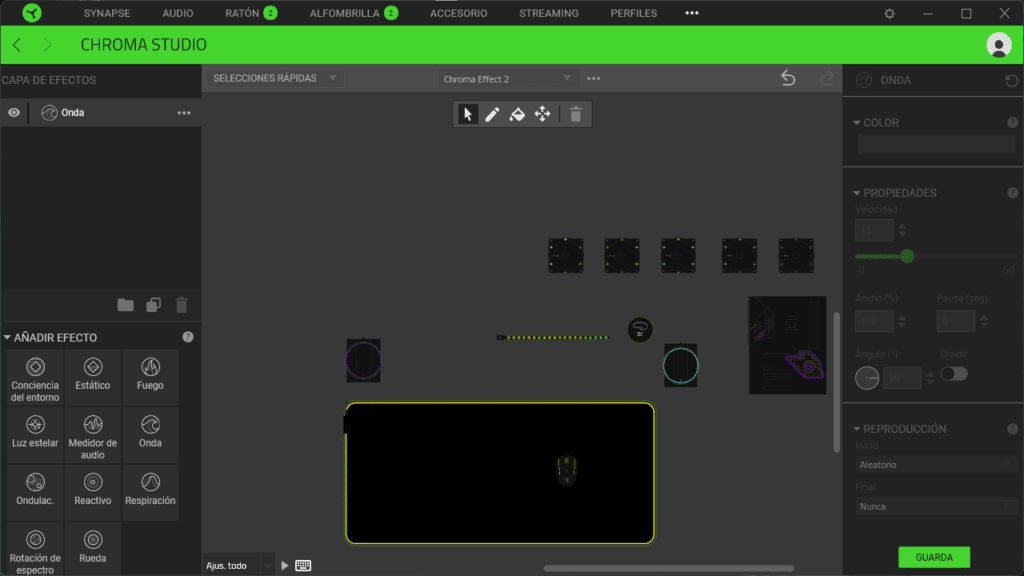
Task: Hide the Onda effect layer
Action: coord(14,112)
